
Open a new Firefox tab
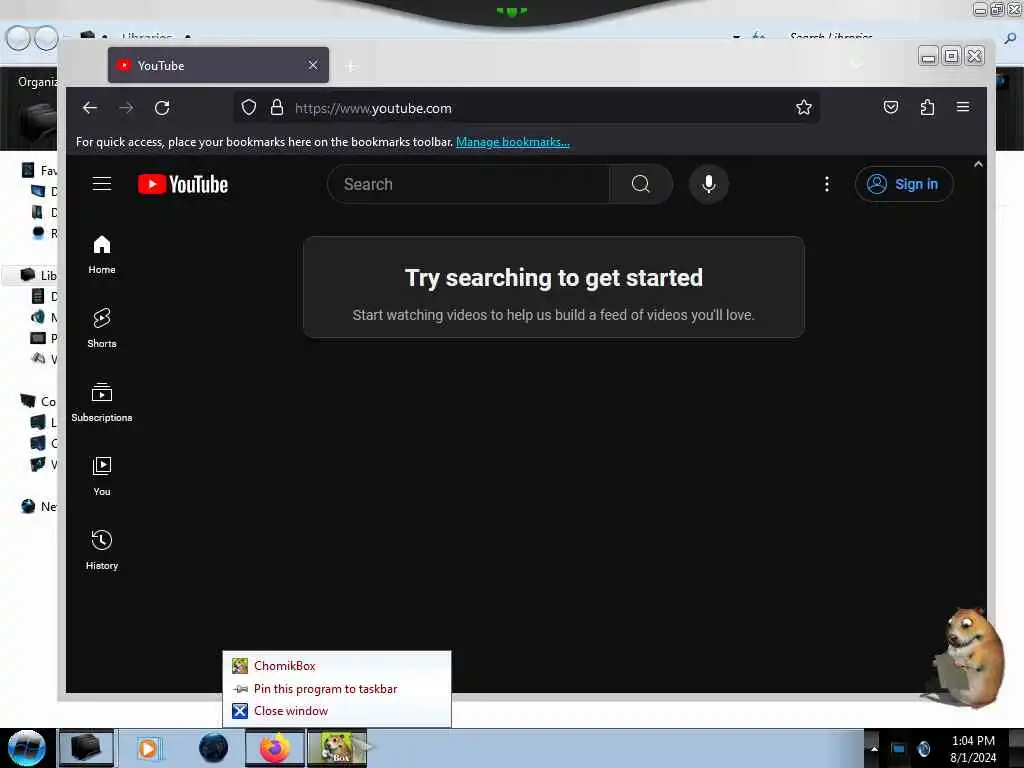[x=351, y=66]
